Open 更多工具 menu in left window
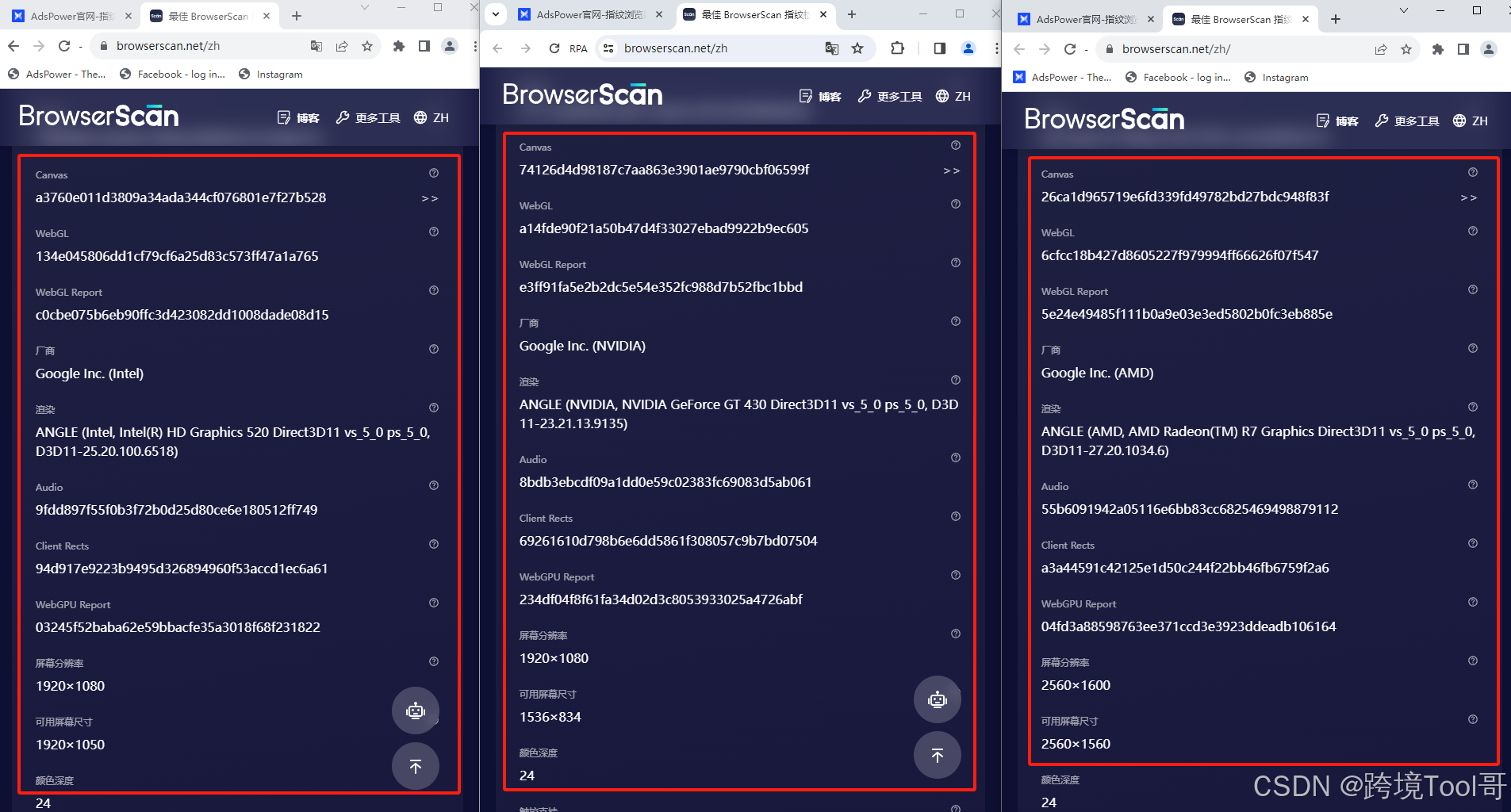 tap(368, 118)
